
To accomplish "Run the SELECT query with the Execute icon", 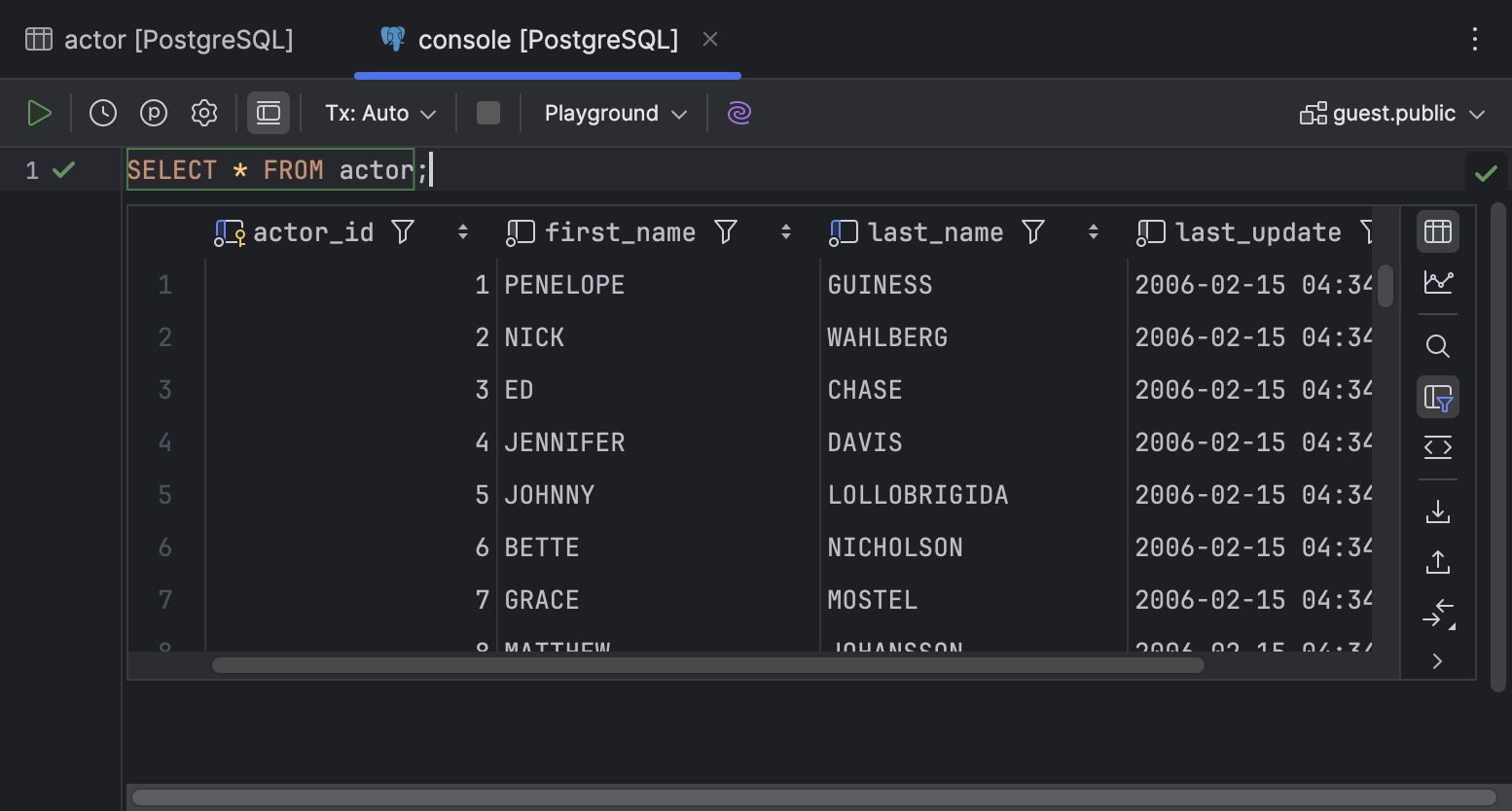I will click(x=40, y=112).
